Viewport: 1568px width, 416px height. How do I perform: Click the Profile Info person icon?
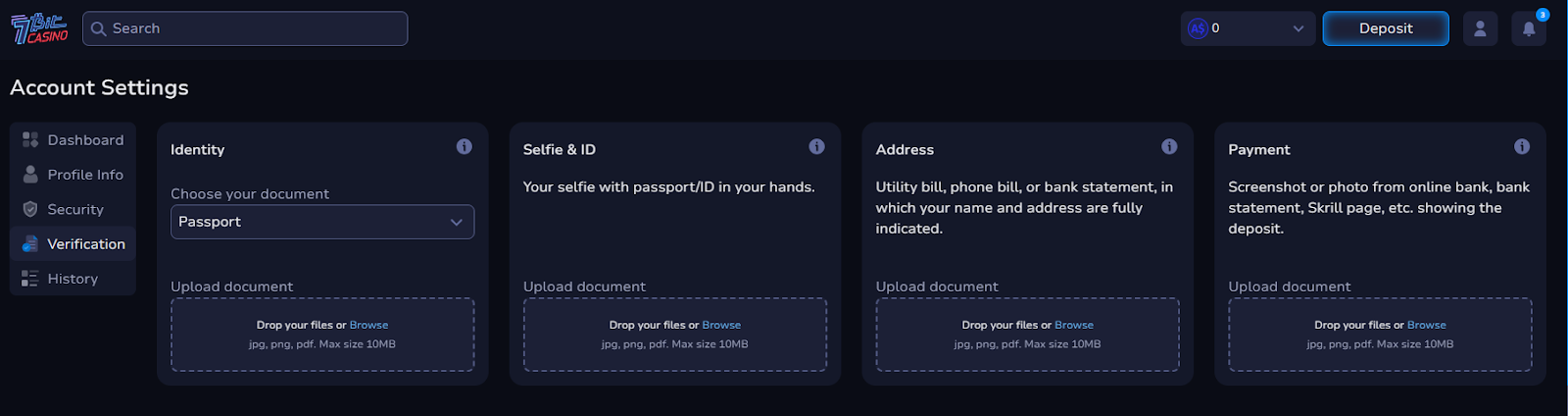pos(30,174)
